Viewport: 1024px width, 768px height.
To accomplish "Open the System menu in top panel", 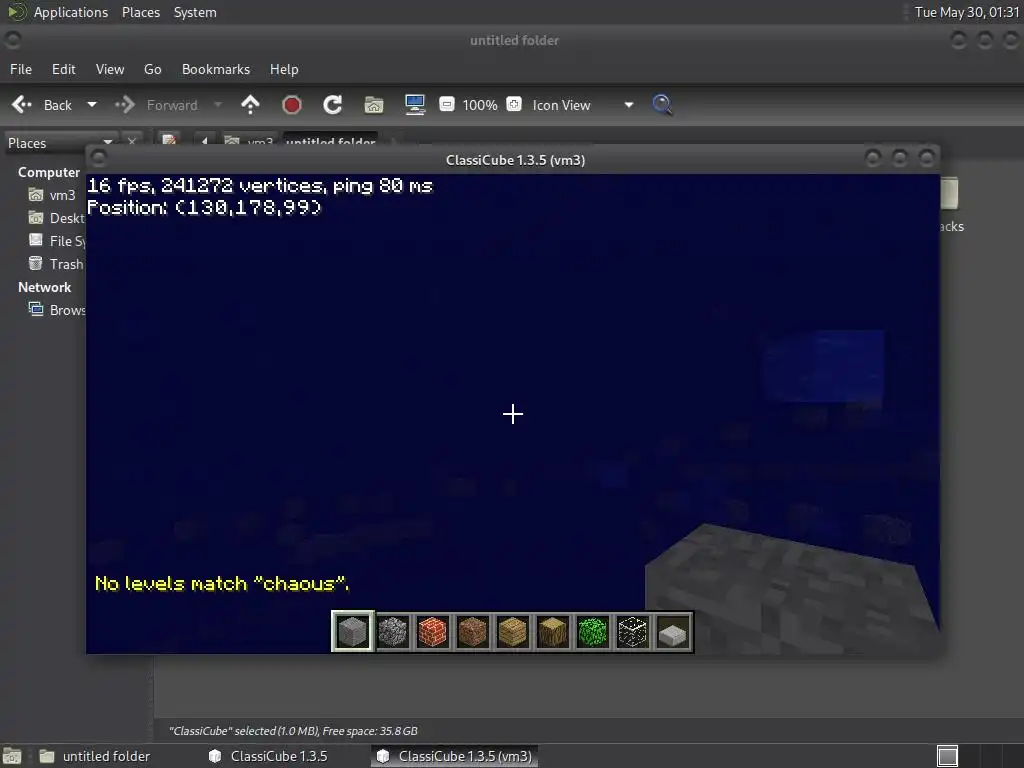I will (195, 12).
